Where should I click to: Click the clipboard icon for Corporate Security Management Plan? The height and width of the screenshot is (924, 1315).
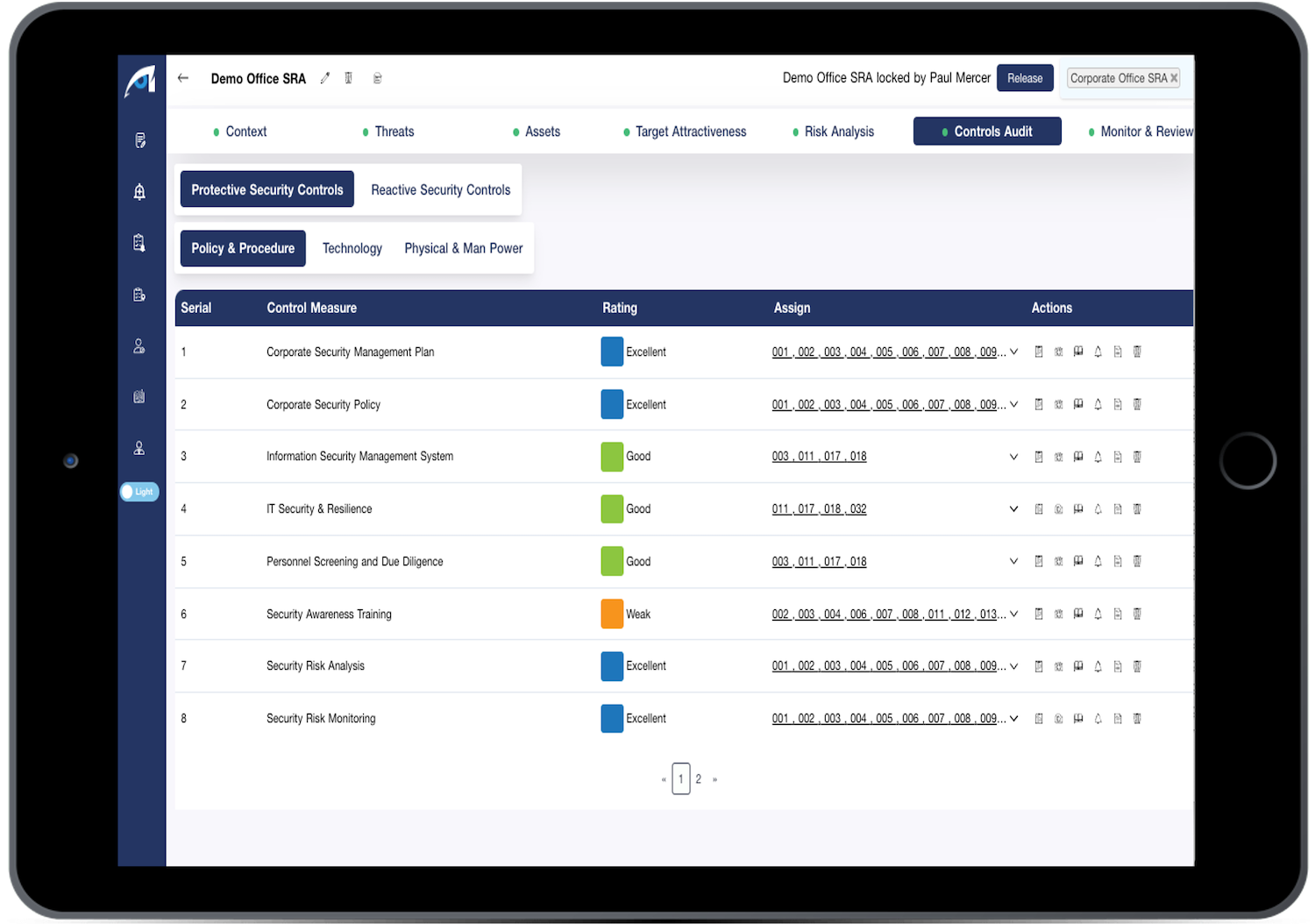pyautogui.click(x=1039, y=352)
